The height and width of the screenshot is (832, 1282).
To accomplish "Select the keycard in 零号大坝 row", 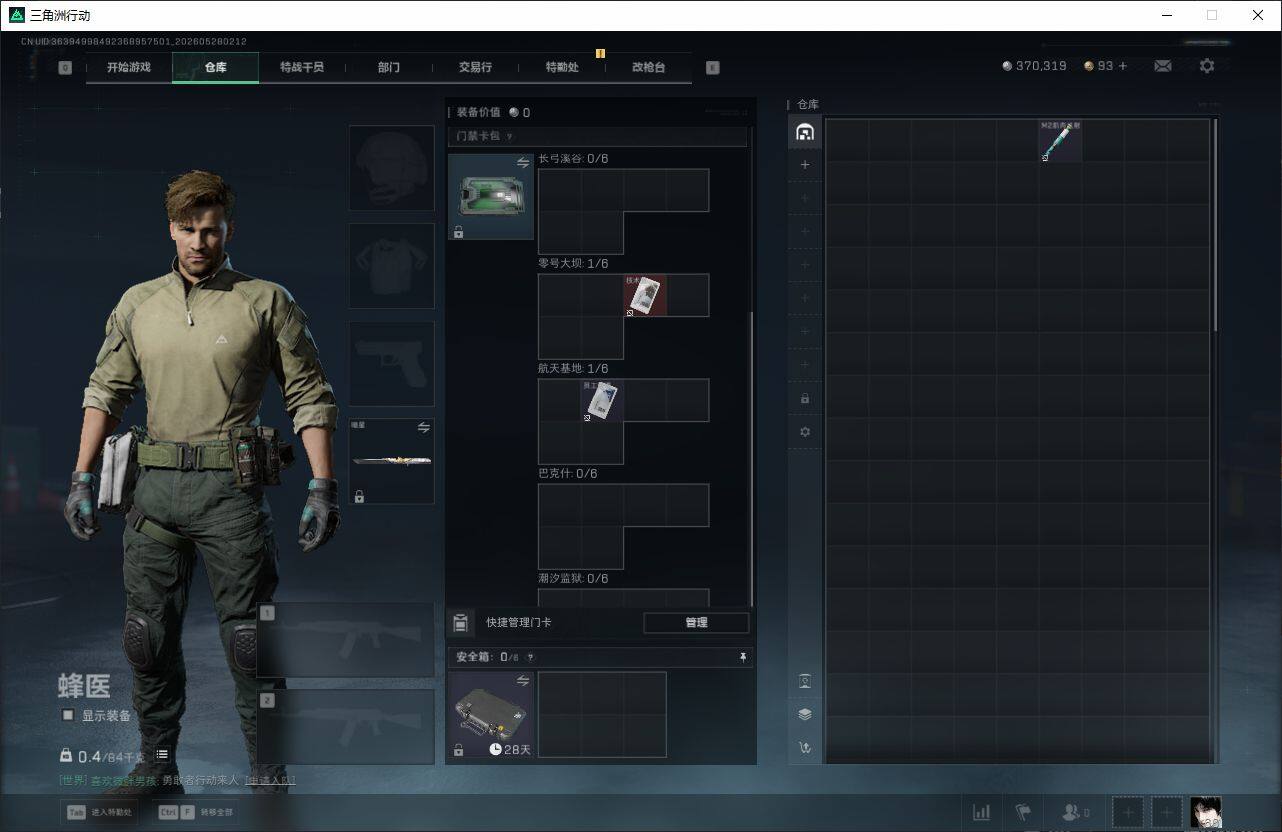I will click(645, 295).
